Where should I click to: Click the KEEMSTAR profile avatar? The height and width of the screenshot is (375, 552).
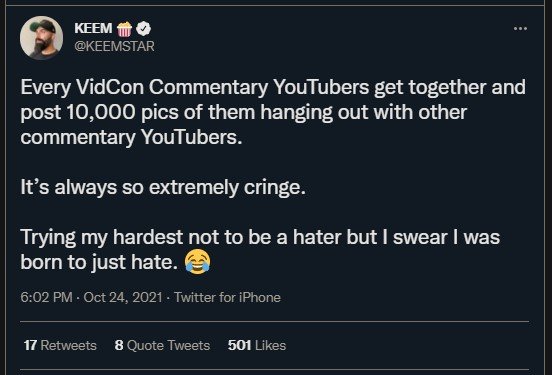(x=42, y=38)
